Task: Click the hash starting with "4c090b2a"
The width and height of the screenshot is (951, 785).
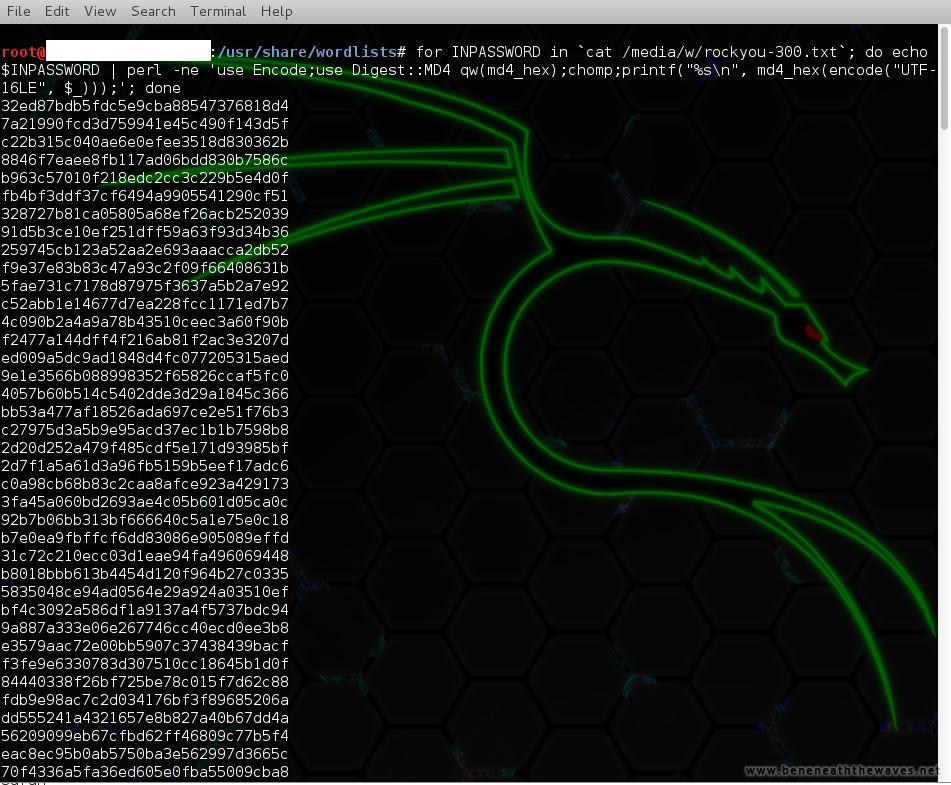Action: point(145,322)
